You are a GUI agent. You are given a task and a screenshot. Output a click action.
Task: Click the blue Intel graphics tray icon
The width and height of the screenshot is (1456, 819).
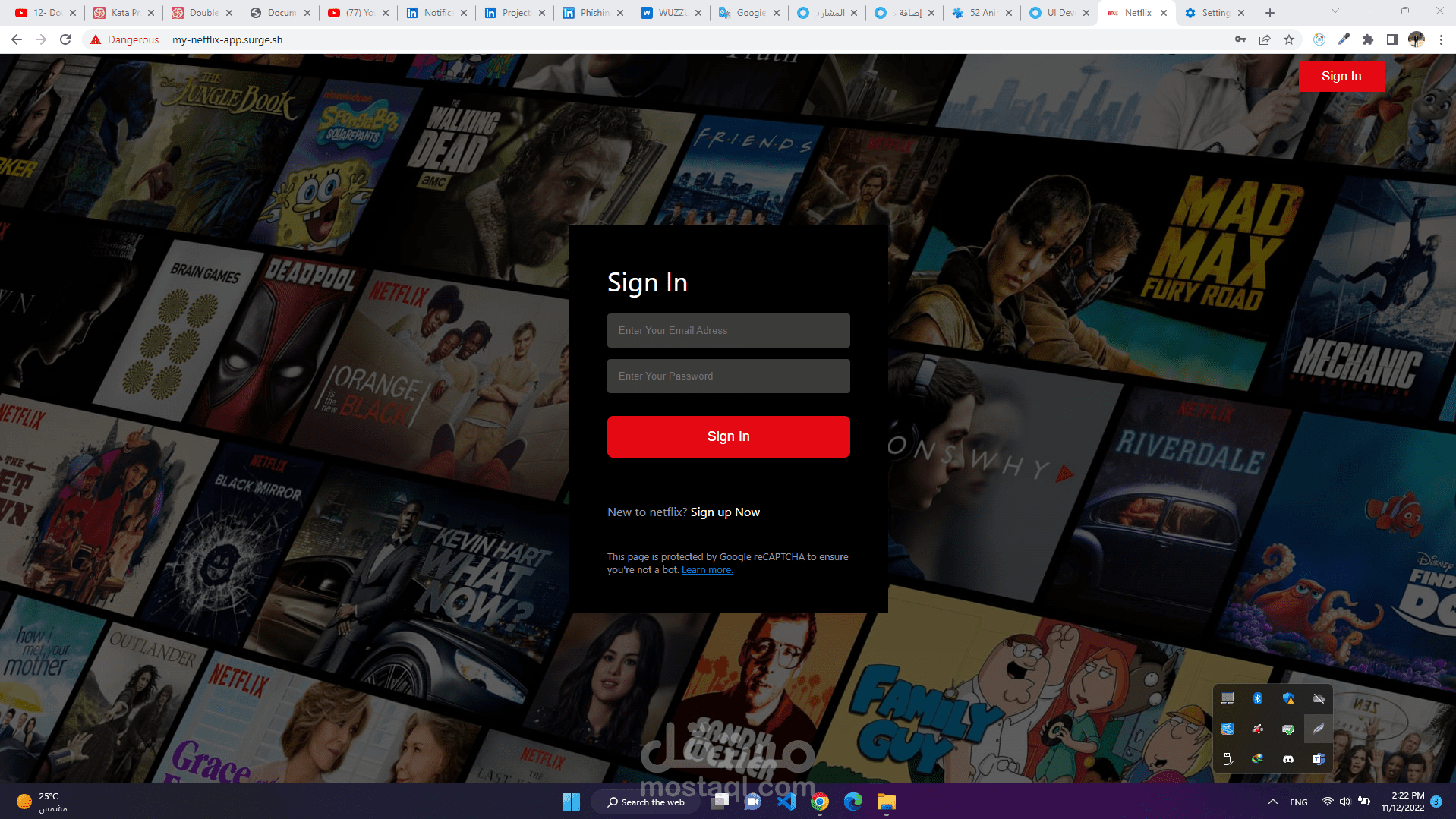[x=1228, y=729]
